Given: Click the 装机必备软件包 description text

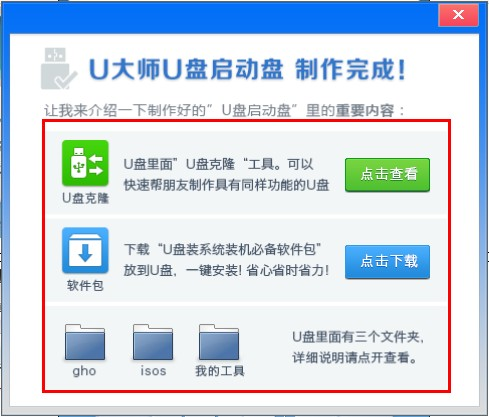Looking at the screenshot, I should (226, 260).
